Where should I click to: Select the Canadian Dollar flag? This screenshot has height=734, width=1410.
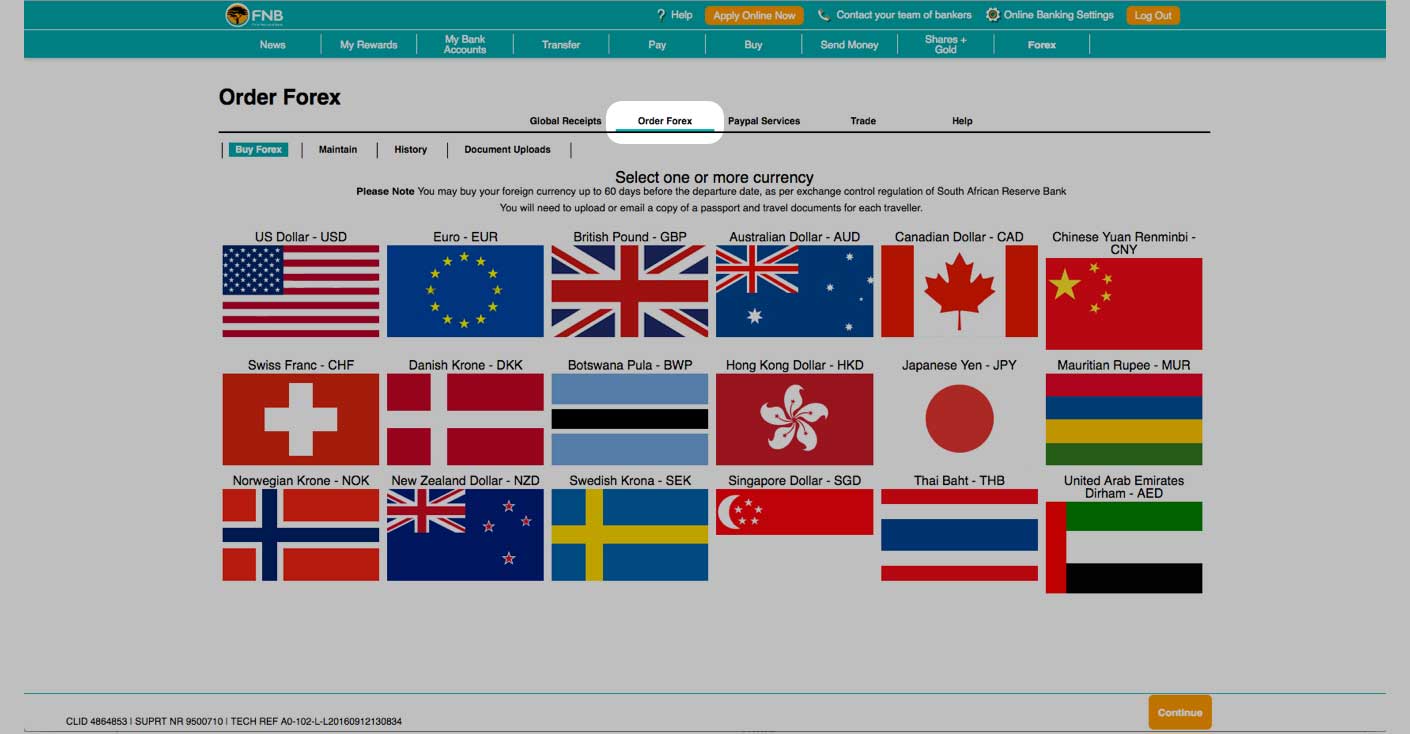(959, 291)
